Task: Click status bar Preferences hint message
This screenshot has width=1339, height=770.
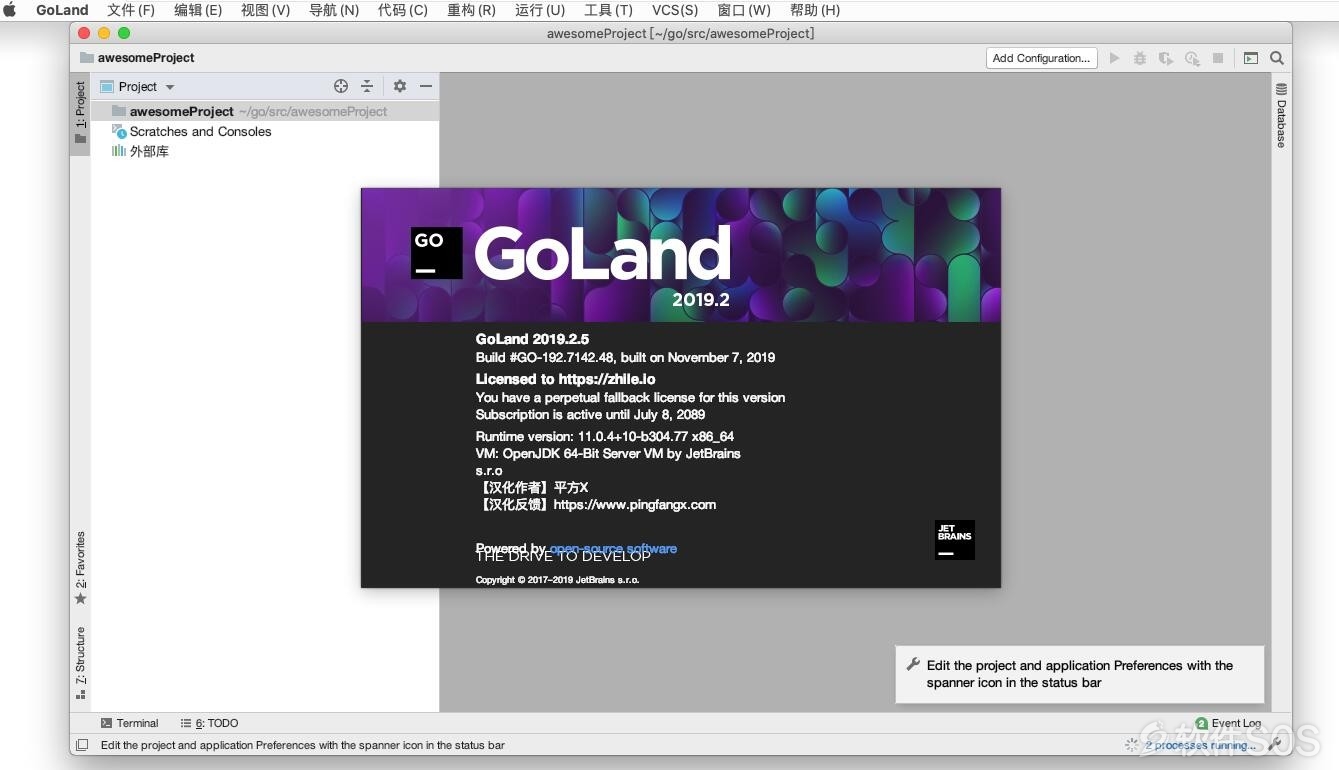Action: (303, 745)
